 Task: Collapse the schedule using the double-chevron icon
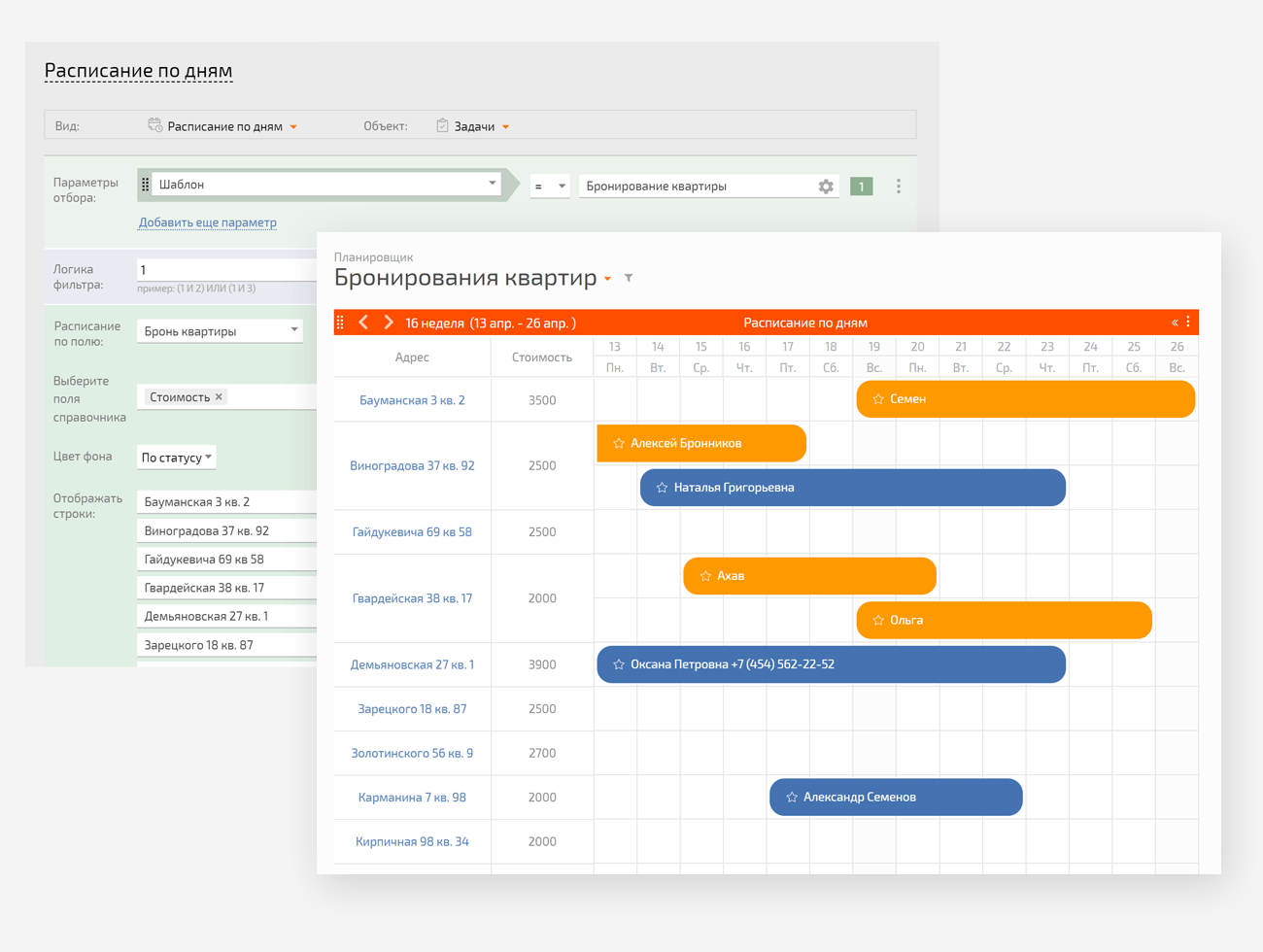(1175, 323)
